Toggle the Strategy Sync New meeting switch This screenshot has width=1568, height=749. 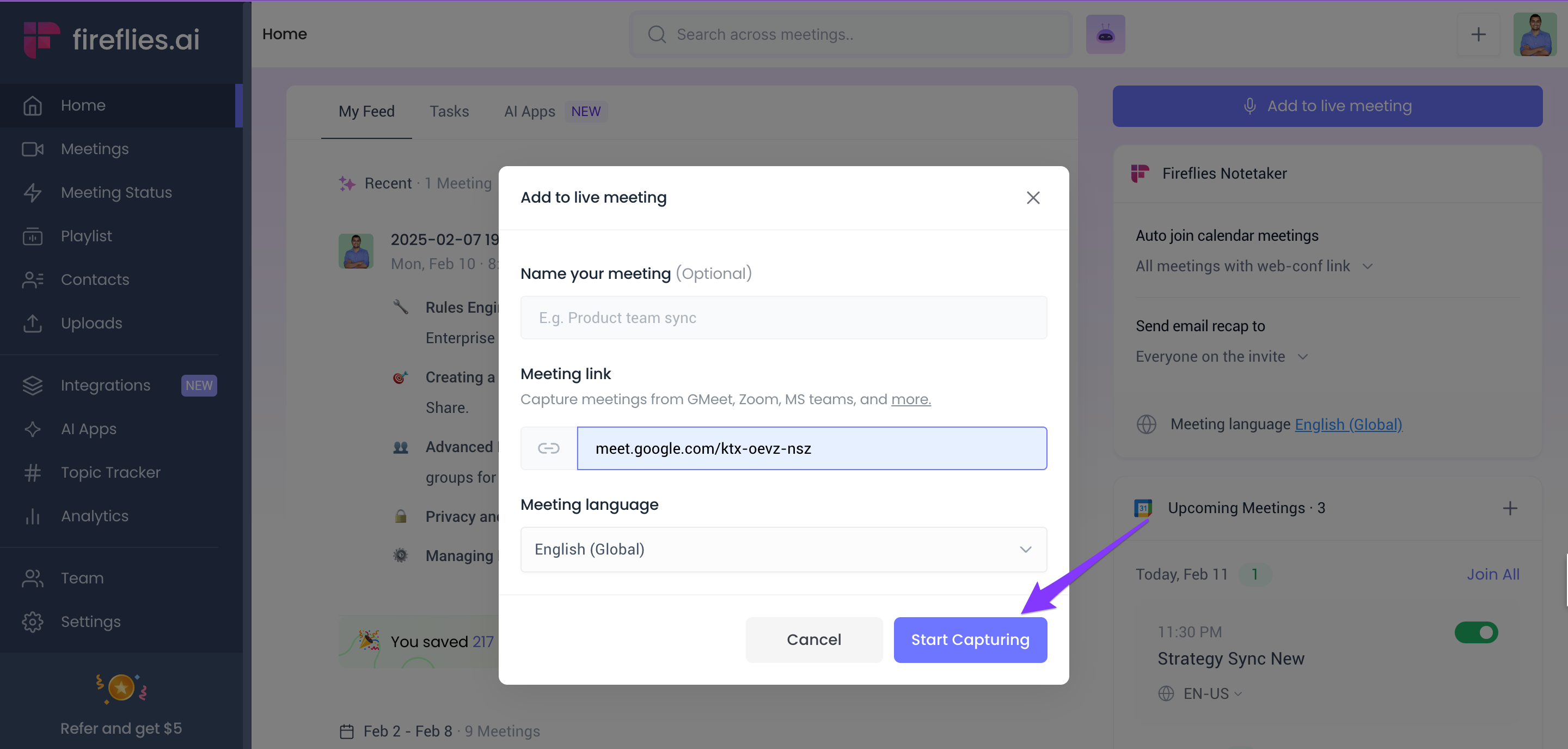point(1476,632)
